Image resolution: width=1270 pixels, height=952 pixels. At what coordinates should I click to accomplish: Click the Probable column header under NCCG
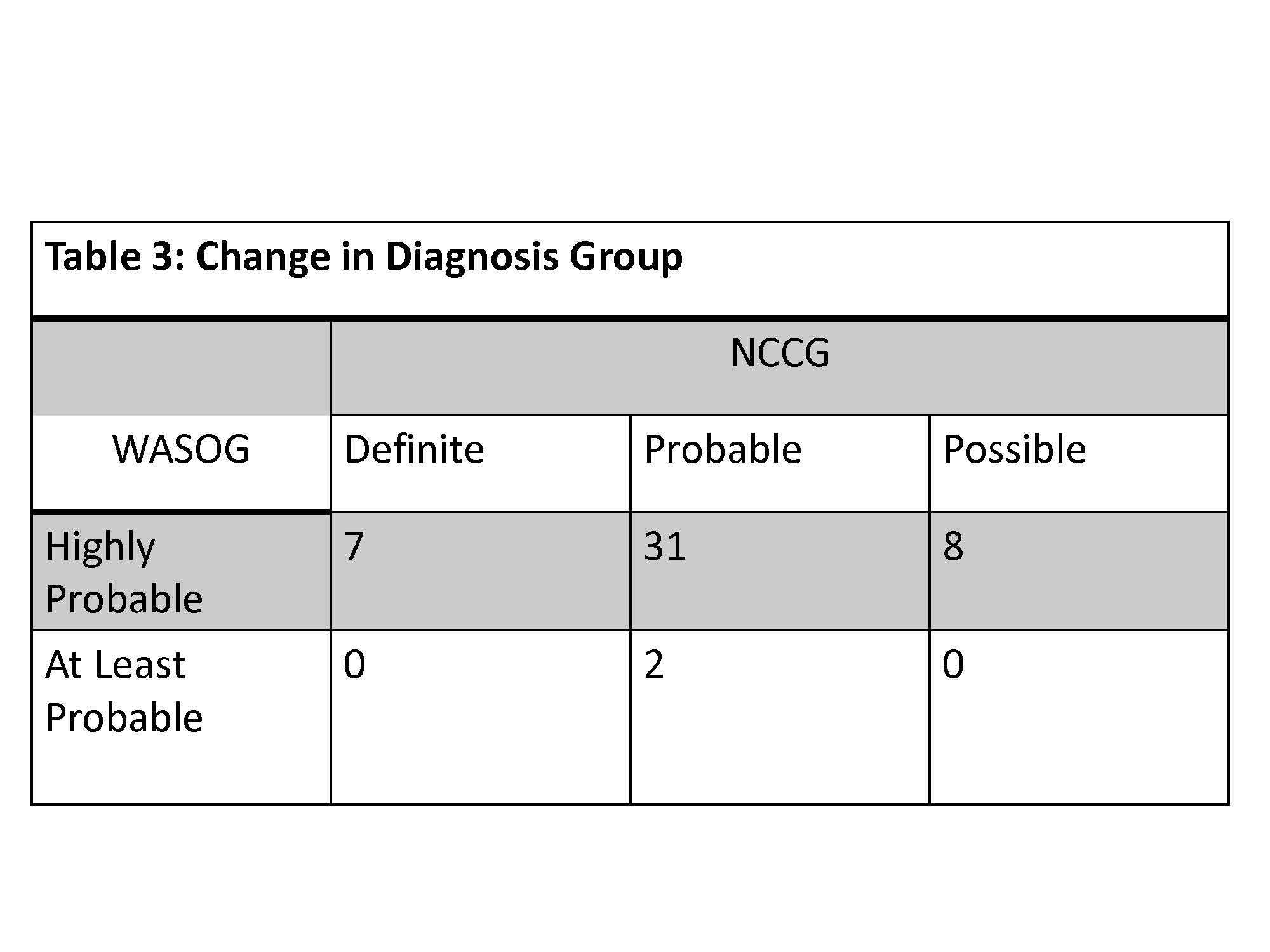[x=723, y=450]
